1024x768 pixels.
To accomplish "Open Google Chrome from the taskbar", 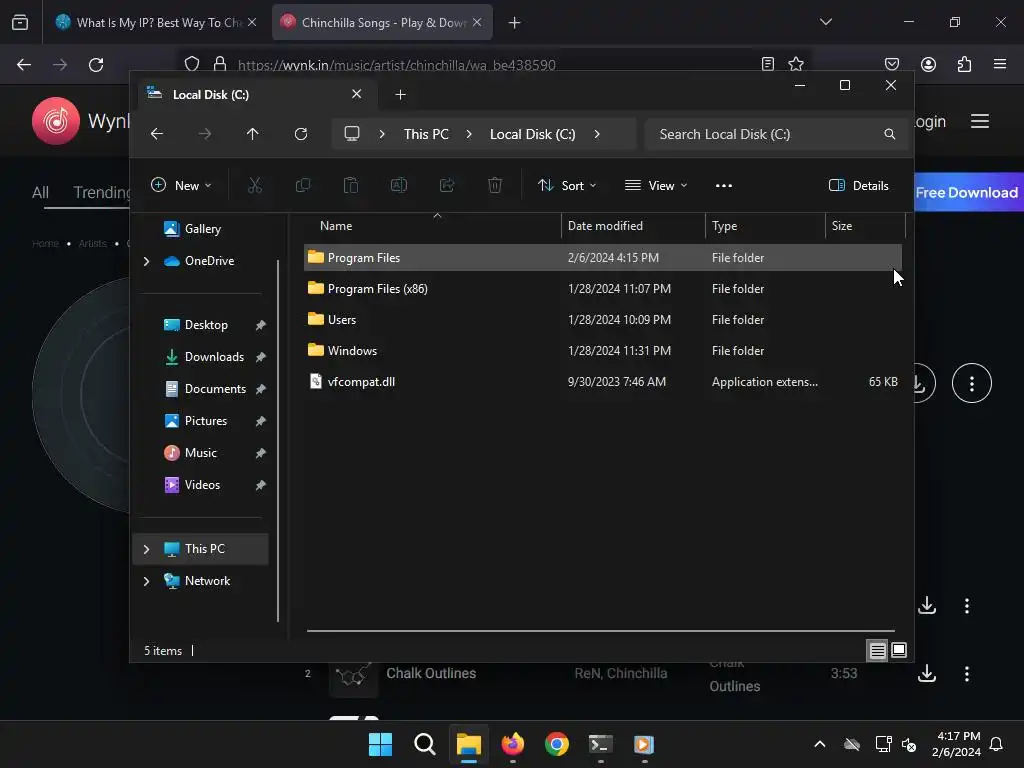I will tap(556, 744).
